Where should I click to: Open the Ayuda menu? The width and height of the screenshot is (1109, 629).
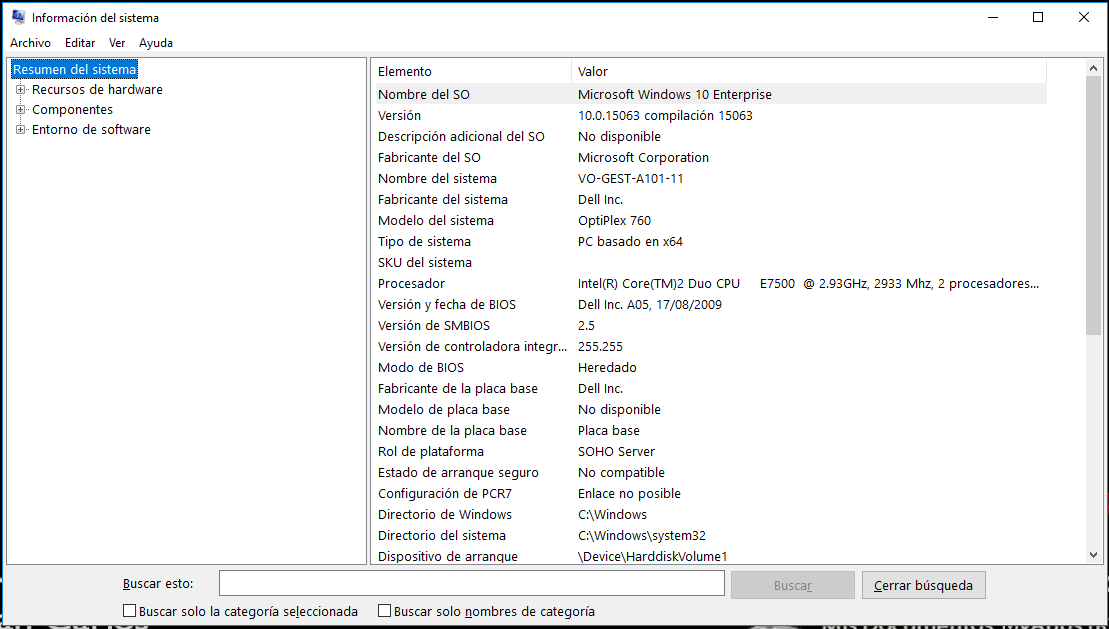(x=156, y=43)
